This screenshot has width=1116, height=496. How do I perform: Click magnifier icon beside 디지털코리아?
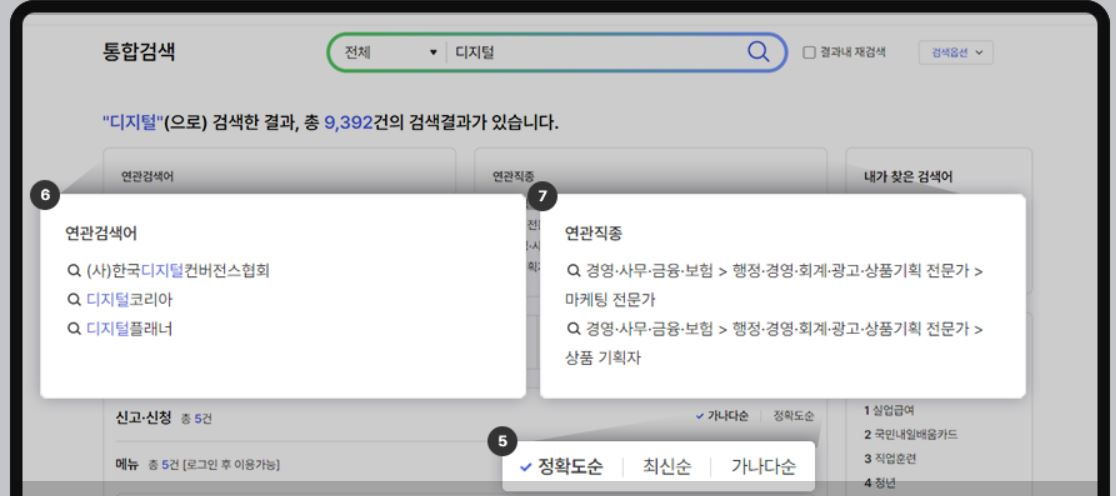tap(74, 300)
